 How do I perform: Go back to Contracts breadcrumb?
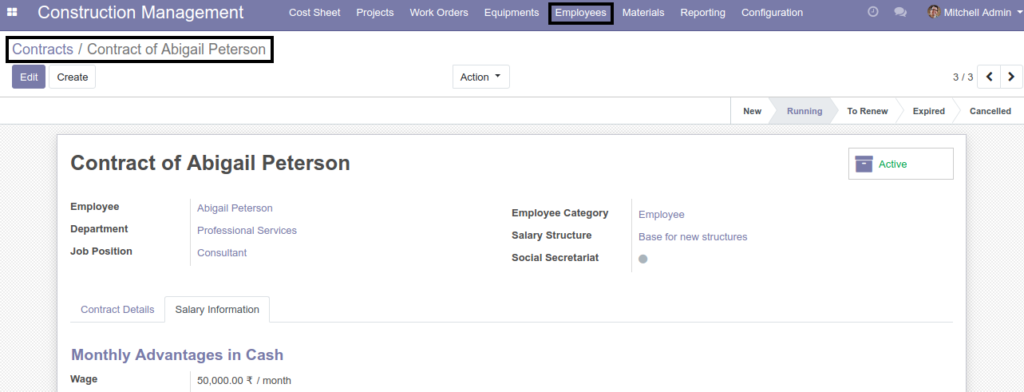click(x=42, y=49)
